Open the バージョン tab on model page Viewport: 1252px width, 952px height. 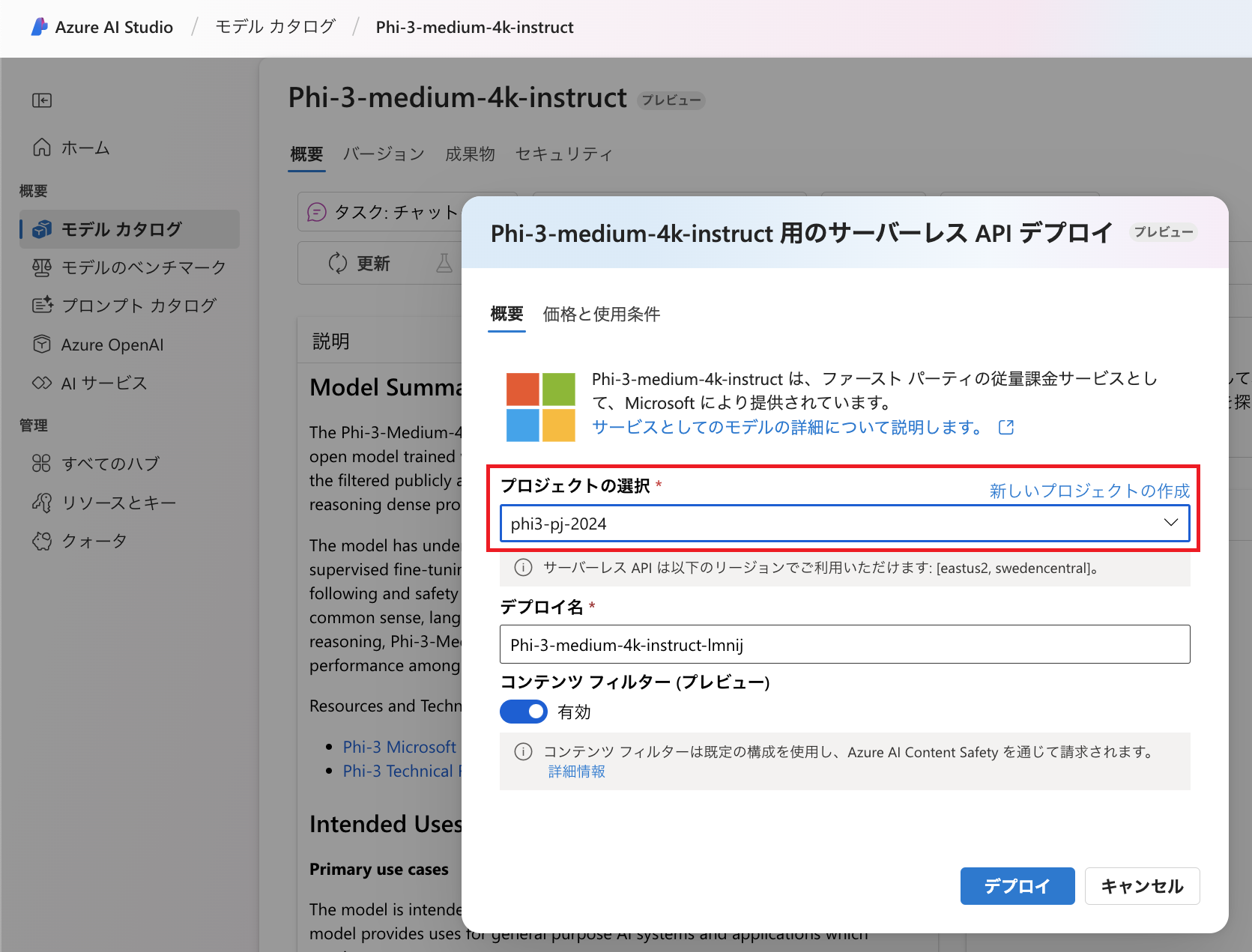[384, 154]
